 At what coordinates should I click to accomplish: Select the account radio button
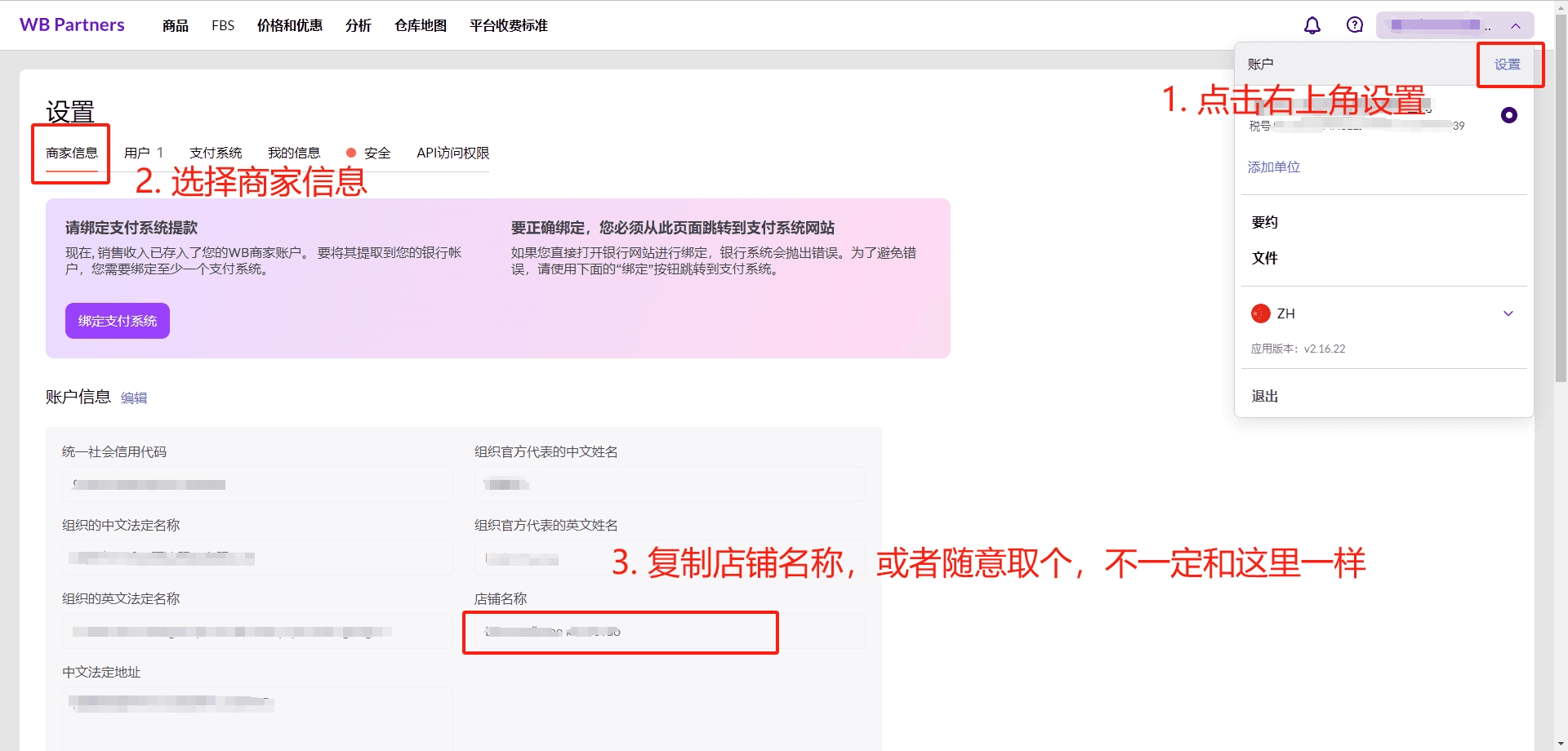click(x=1508, y=115)
